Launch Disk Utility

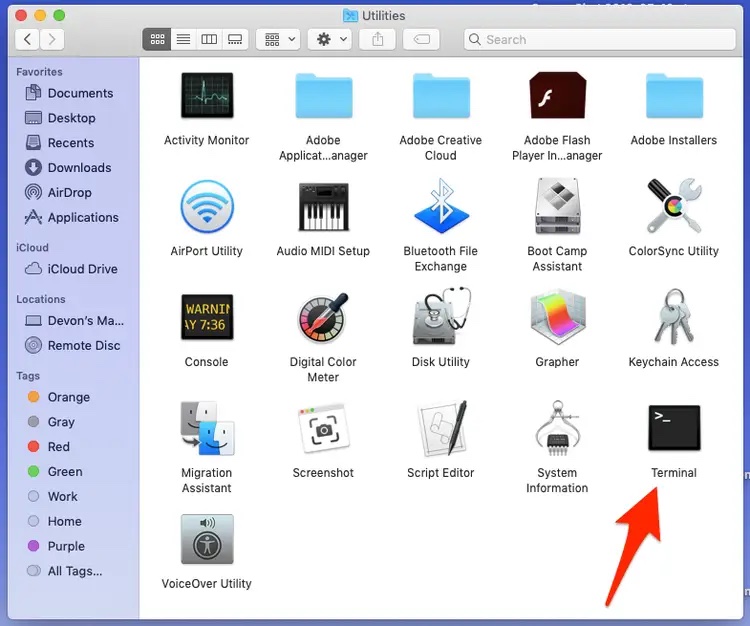[441, 319]
